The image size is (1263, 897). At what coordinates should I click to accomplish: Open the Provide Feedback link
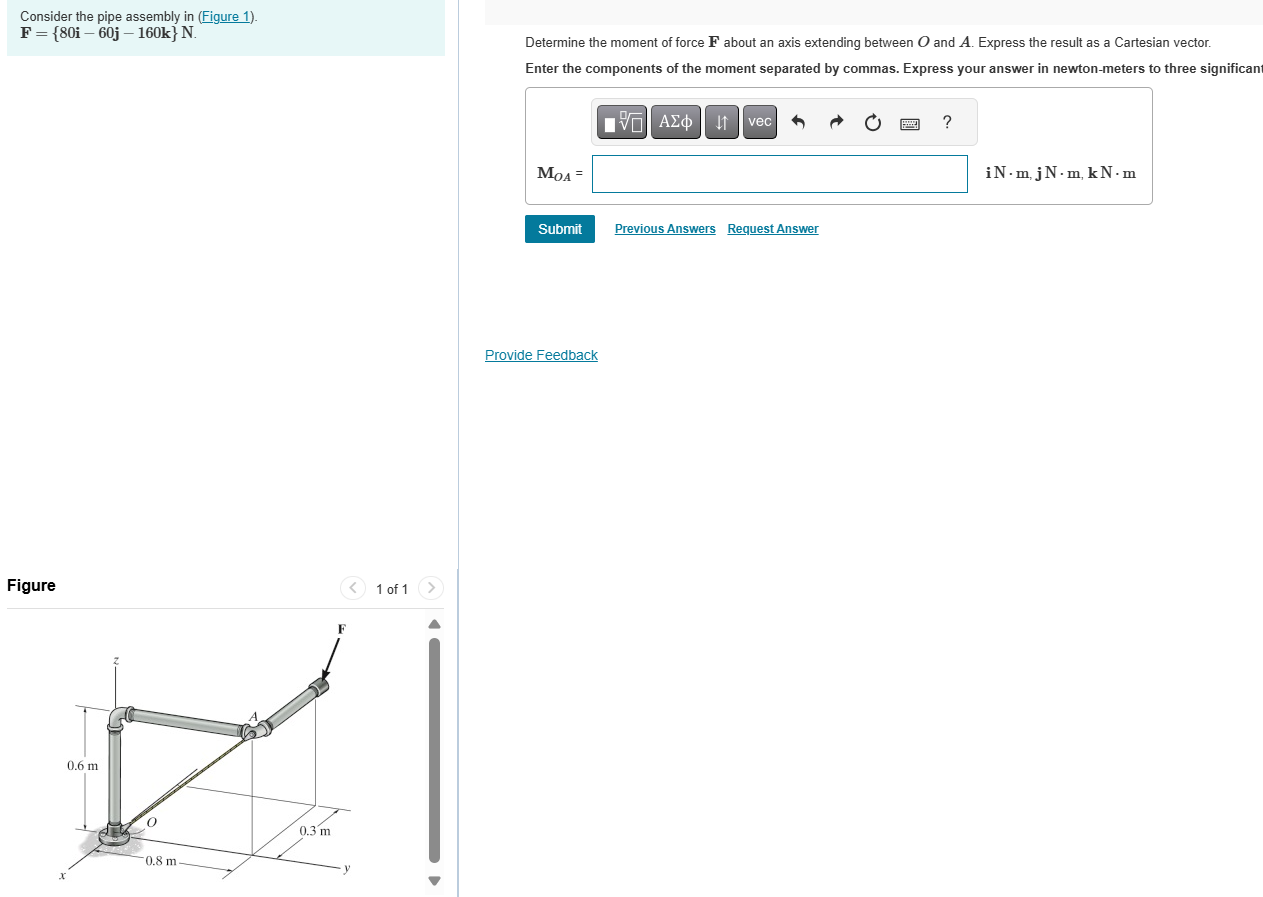tap(541, 355)
